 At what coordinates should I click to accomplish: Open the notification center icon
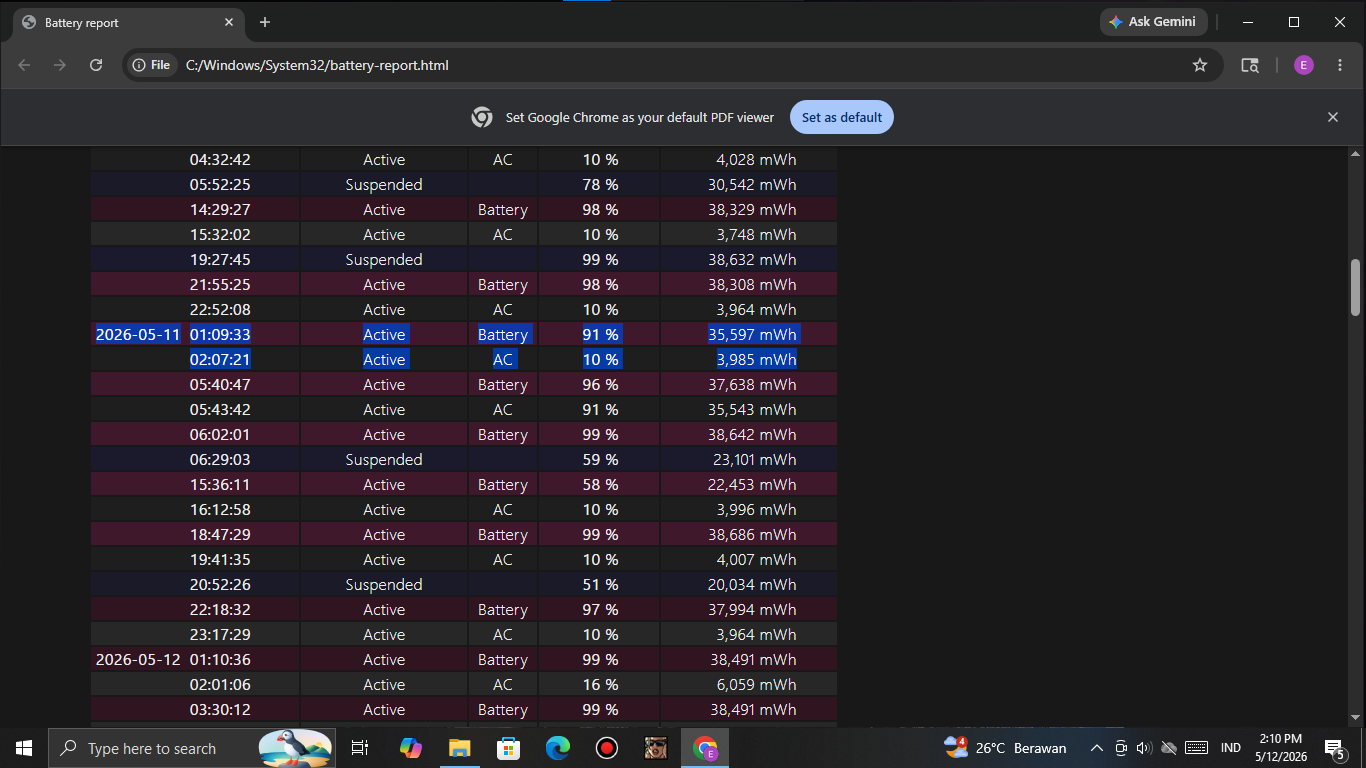pos(1335,748)
